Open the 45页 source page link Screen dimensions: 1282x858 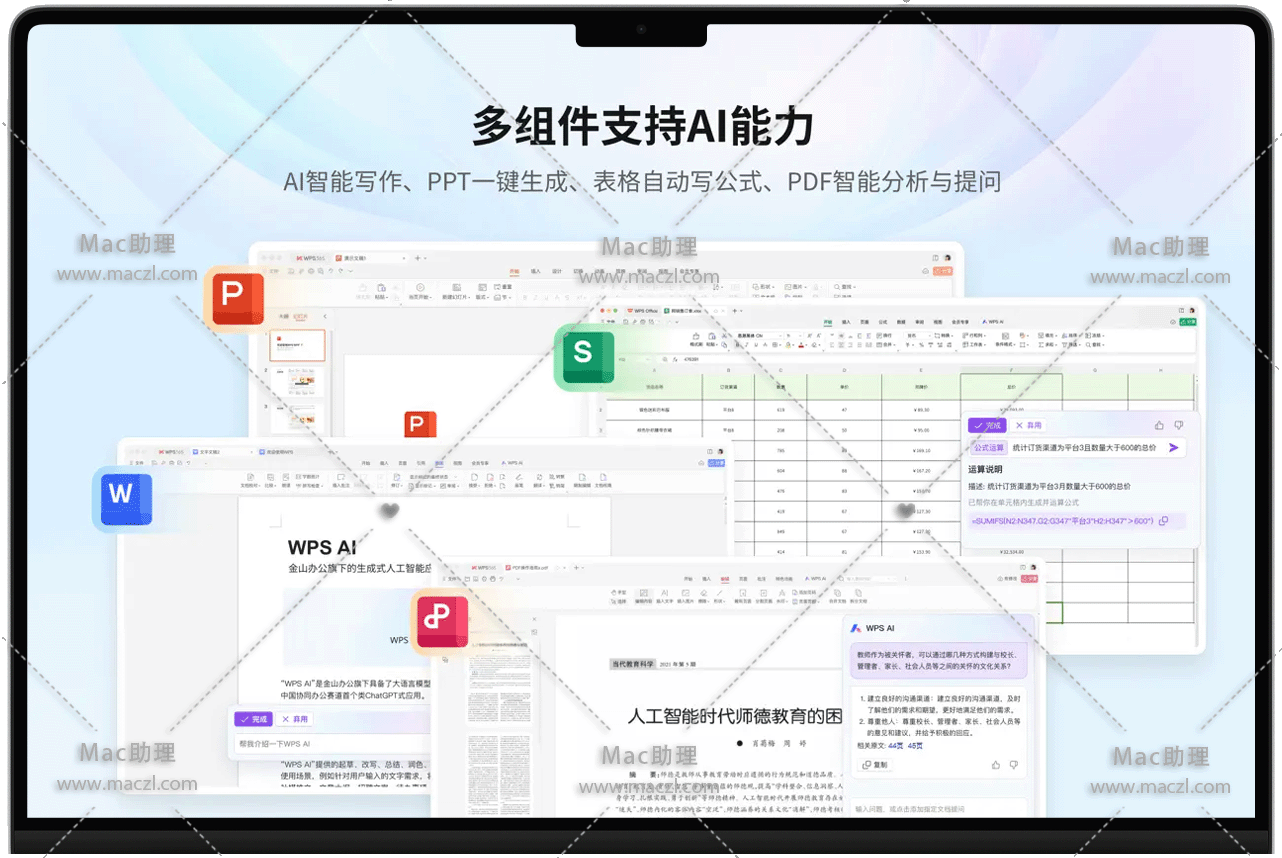[x=915, y=745]
